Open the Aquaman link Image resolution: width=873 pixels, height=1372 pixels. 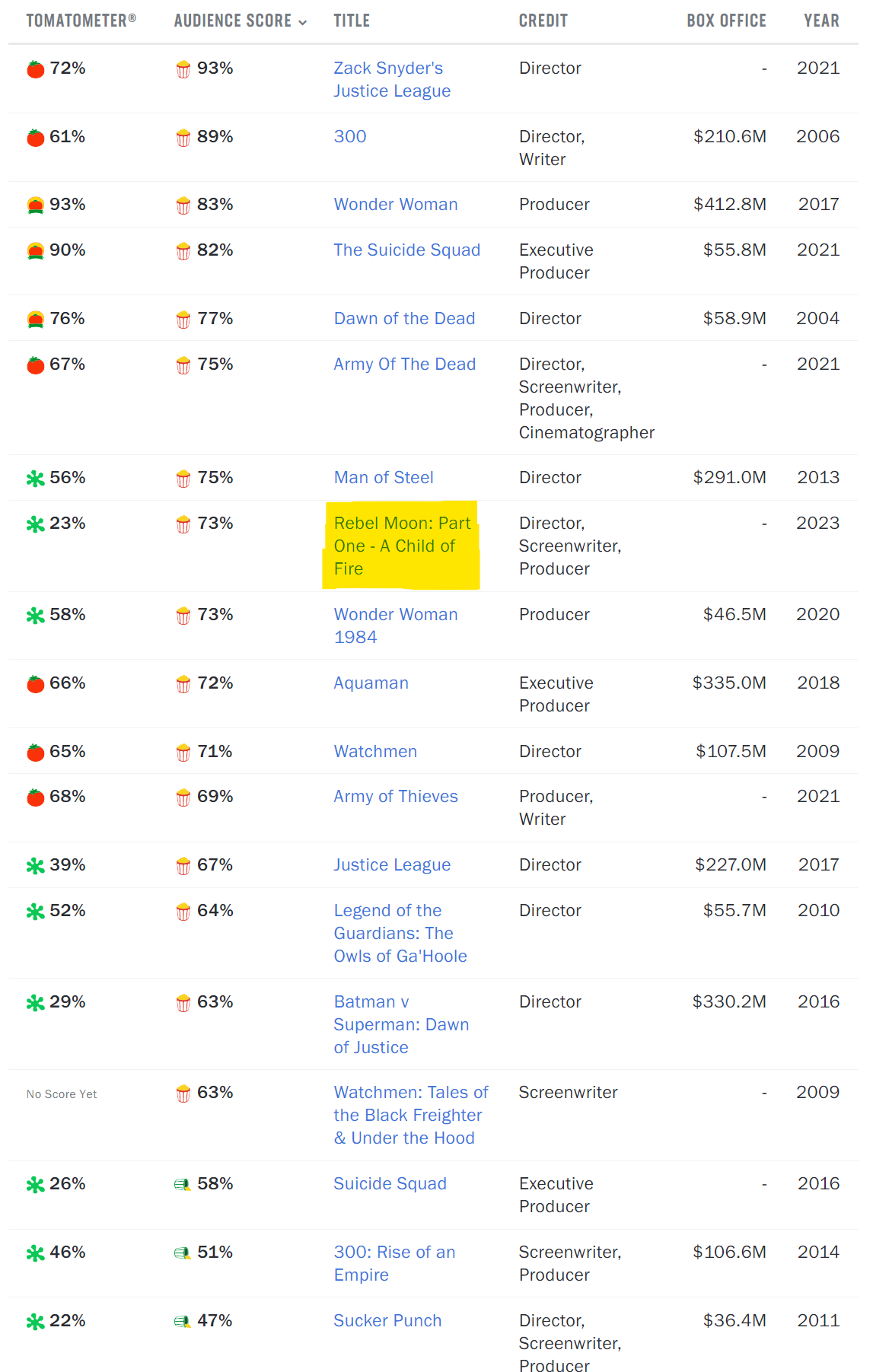click(x=371, y=683)
